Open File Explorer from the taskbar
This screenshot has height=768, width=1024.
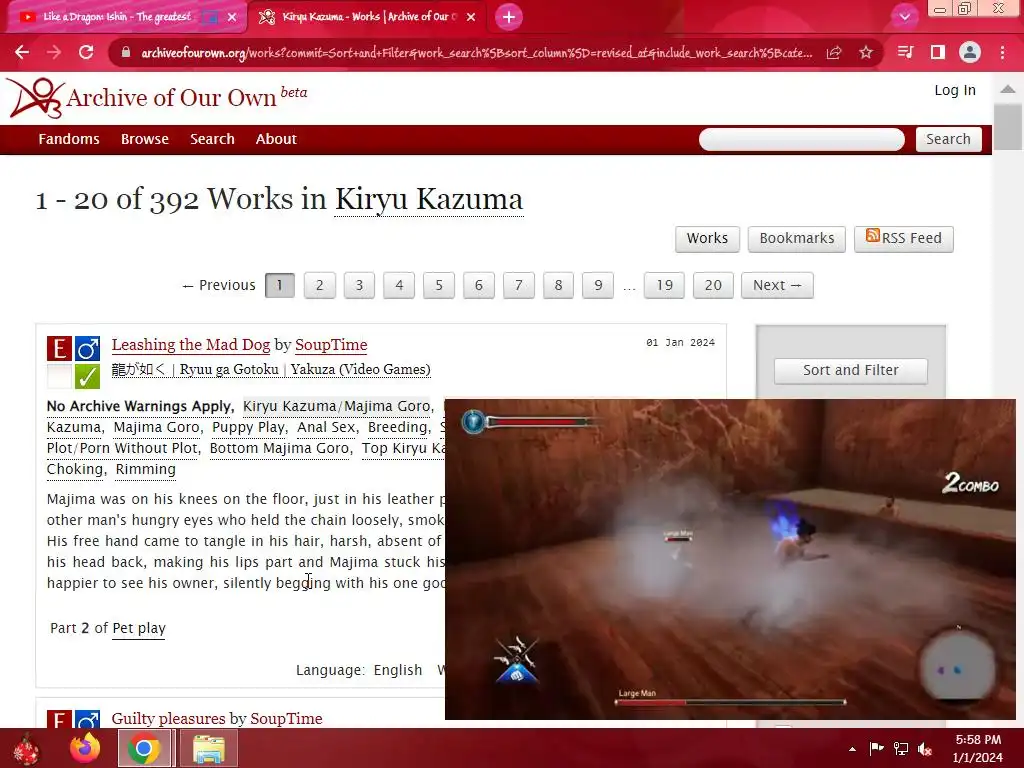click(x=208, y=748)
